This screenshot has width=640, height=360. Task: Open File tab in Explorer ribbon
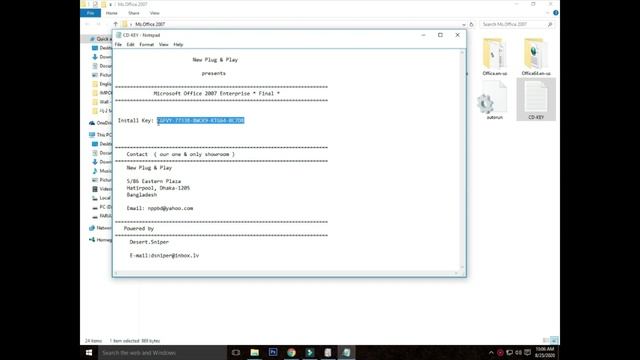91,13
